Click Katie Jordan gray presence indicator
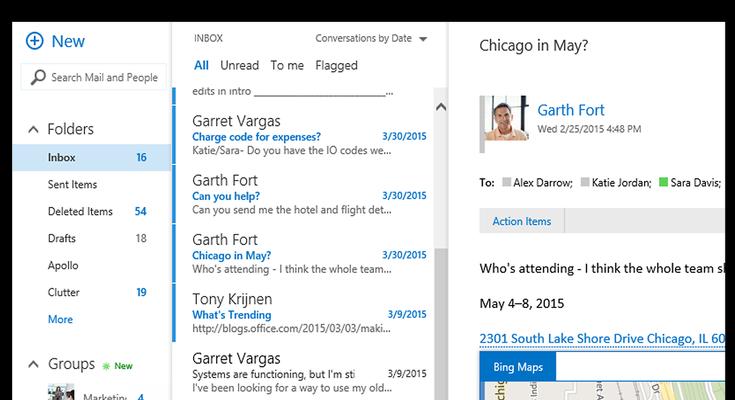The height and width of the screenshot is (400, 735). pyautogui.click(x=585, y=182)
